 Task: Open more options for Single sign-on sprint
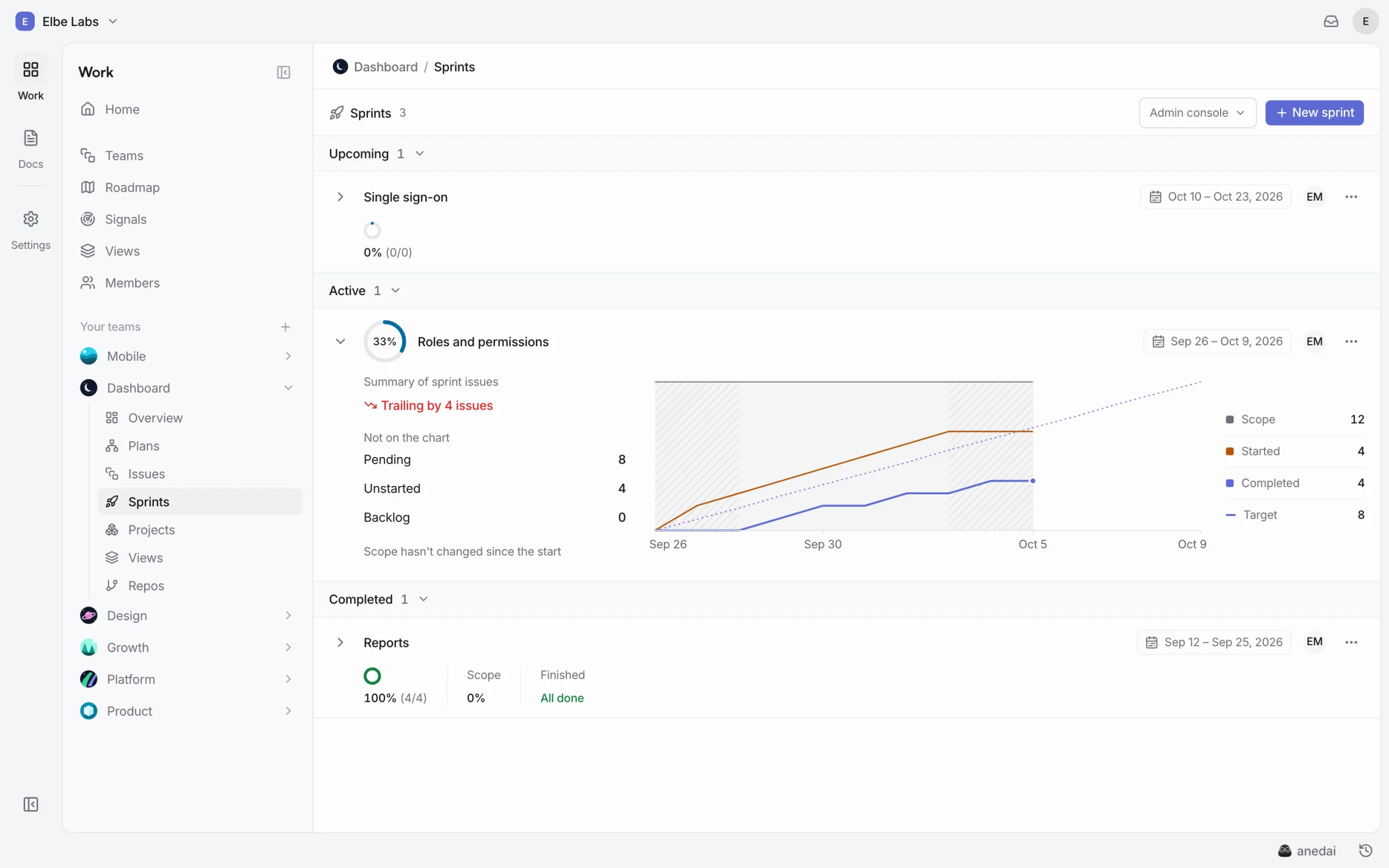(x=1351, y=197)
